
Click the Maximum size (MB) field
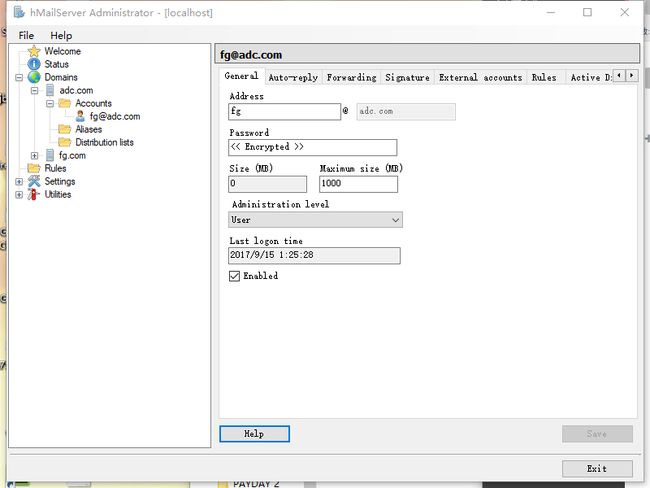358,184
